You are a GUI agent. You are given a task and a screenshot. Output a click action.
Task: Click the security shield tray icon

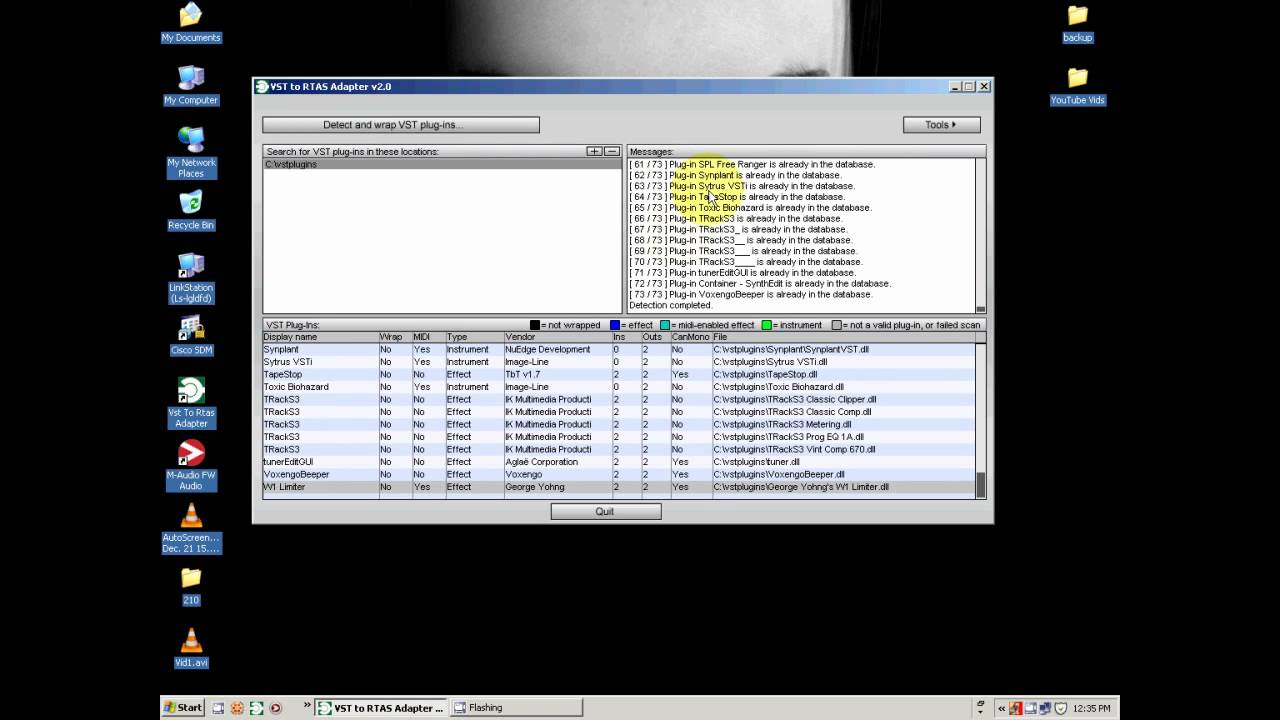tap(1061, 709)
